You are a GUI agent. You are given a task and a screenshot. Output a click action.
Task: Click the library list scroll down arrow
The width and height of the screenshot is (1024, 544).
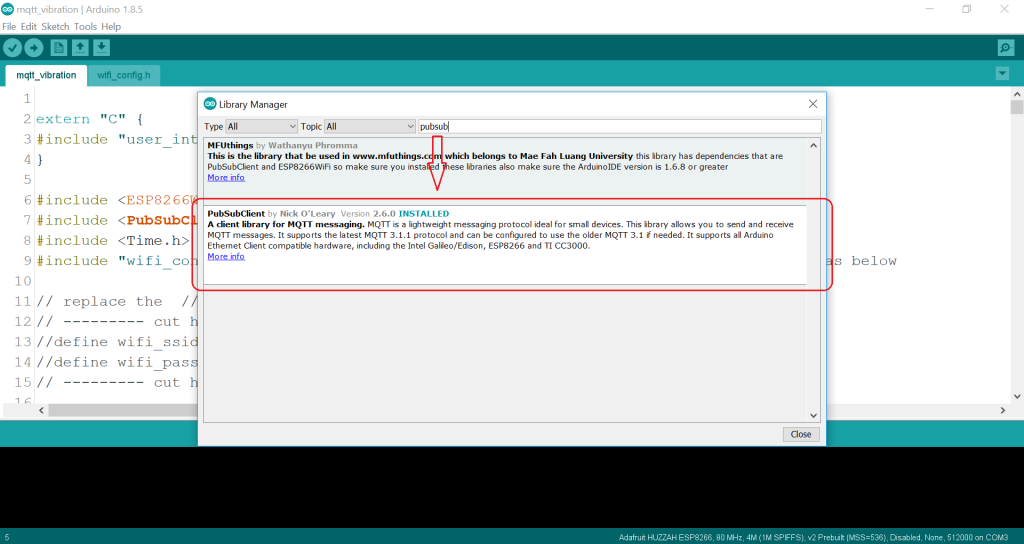[x=814, y=416]
